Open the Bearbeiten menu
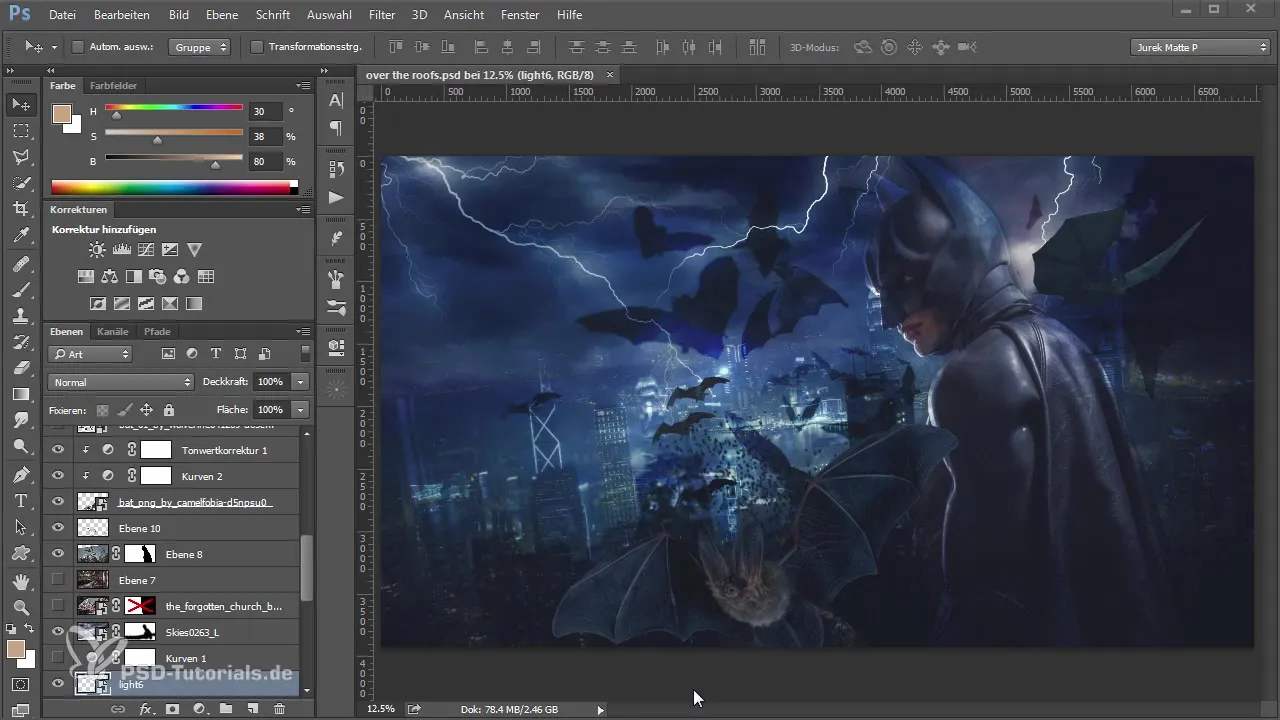1280x720 pixels. pos(121,15)
